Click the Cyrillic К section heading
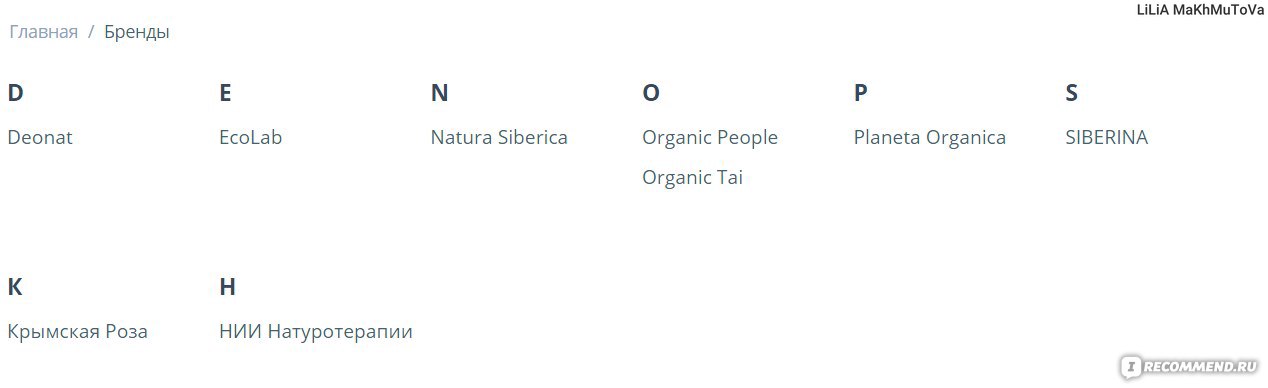Viewport: 1268px width, 388px height. click(14, 287)
